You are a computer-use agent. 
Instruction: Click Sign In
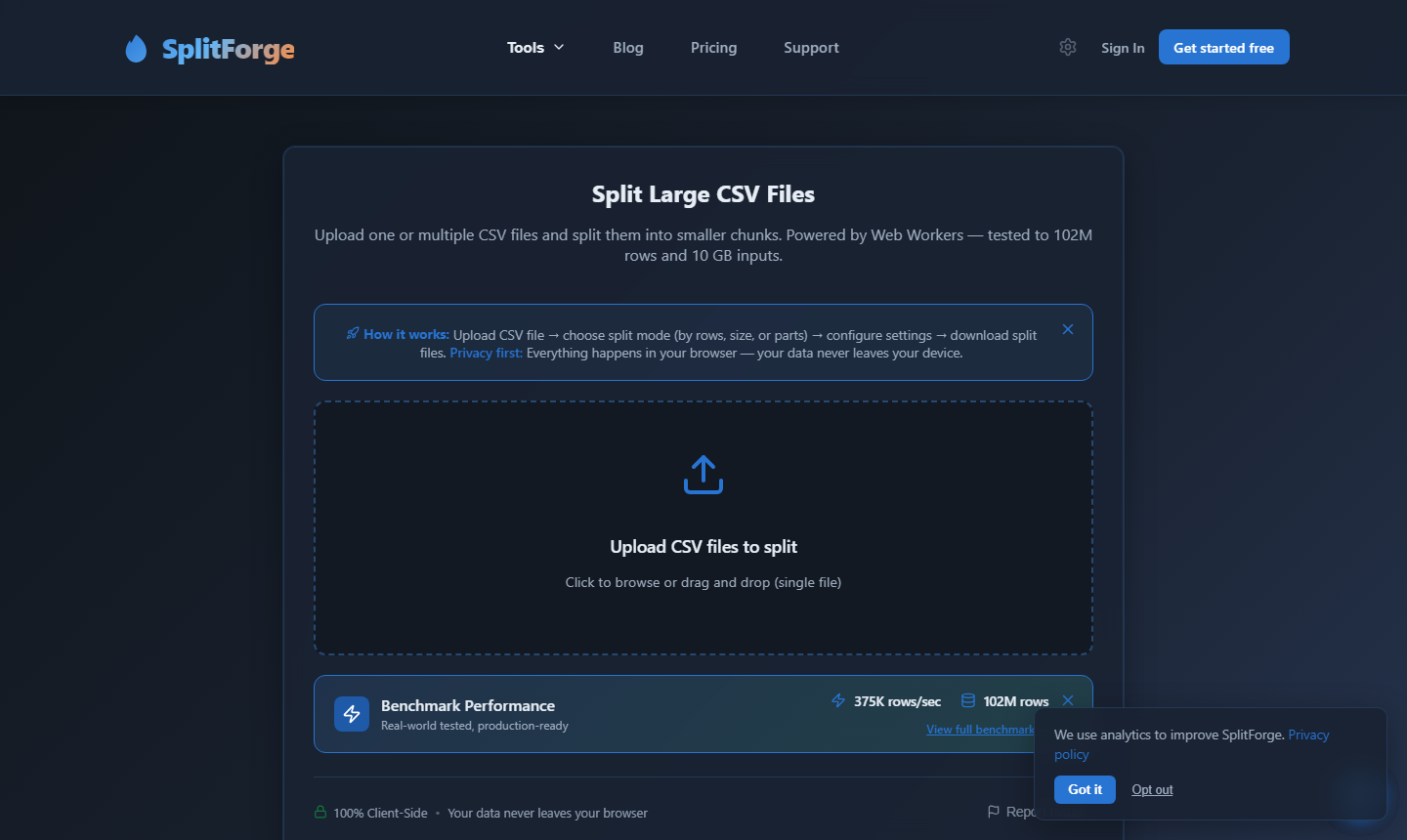(x=1123, y=48)
